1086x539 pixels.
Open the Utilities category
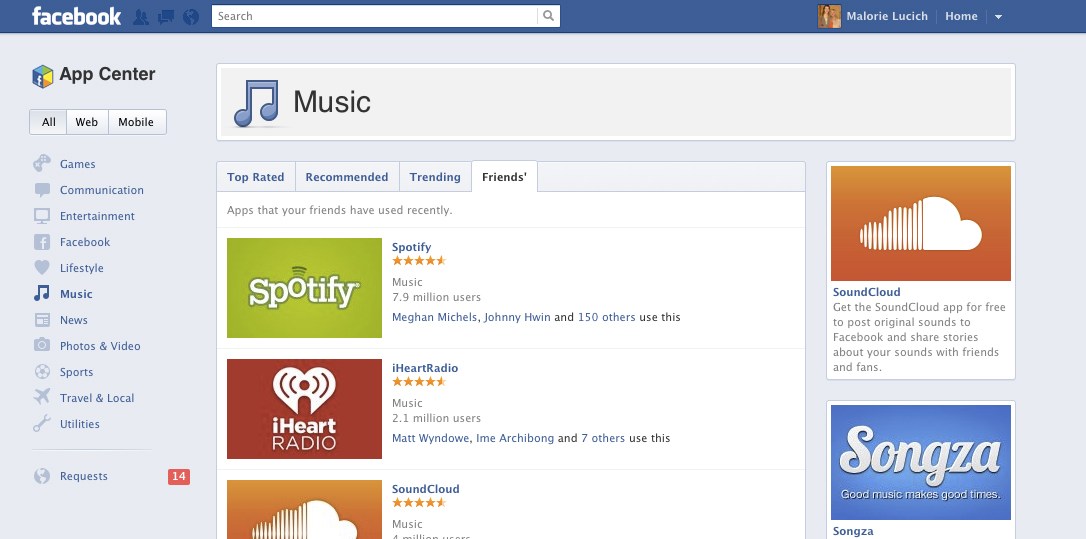[x=80, y=424]
